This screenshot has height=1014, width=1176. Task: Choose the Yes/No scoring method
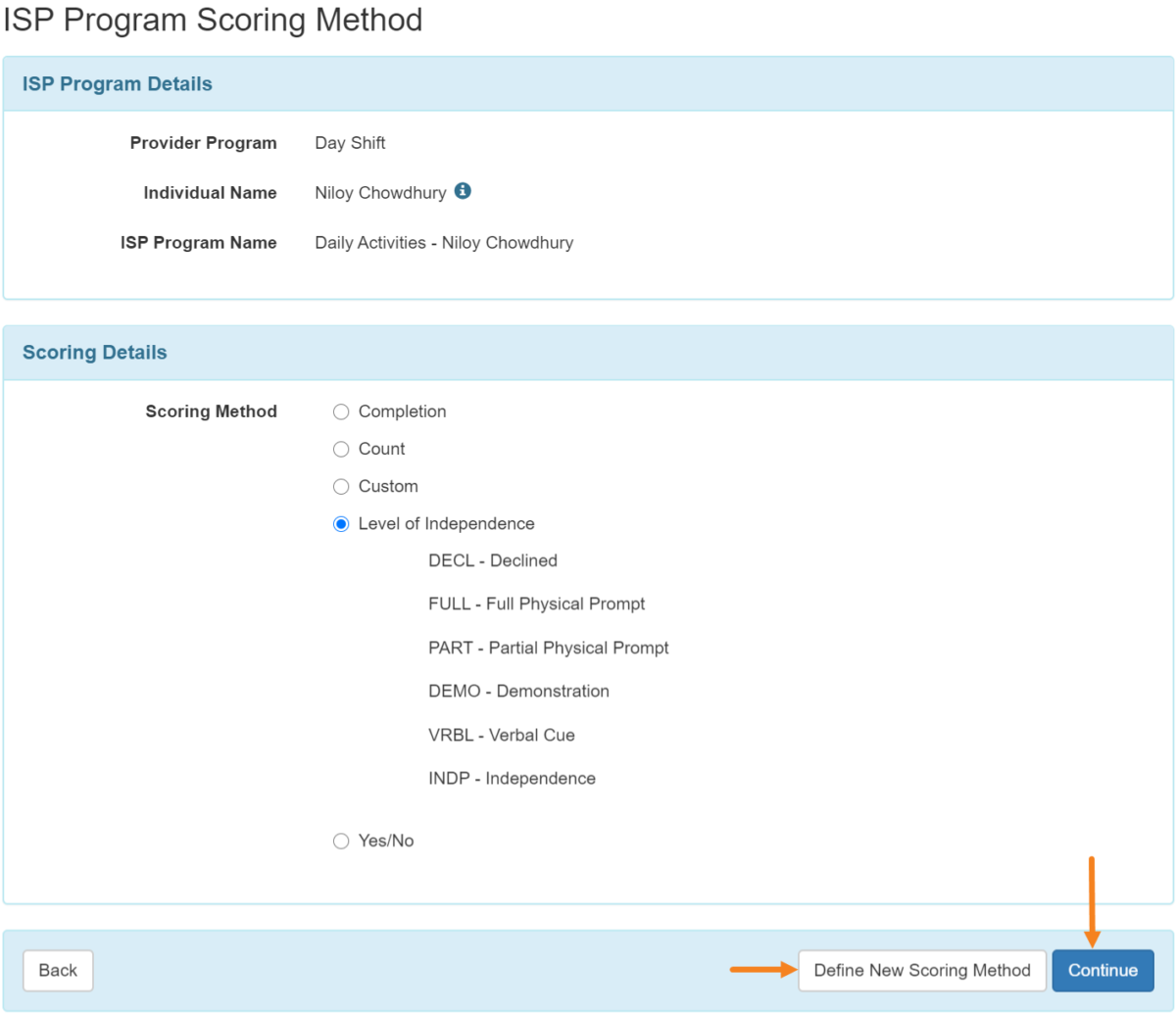click(x=341, y=841)
